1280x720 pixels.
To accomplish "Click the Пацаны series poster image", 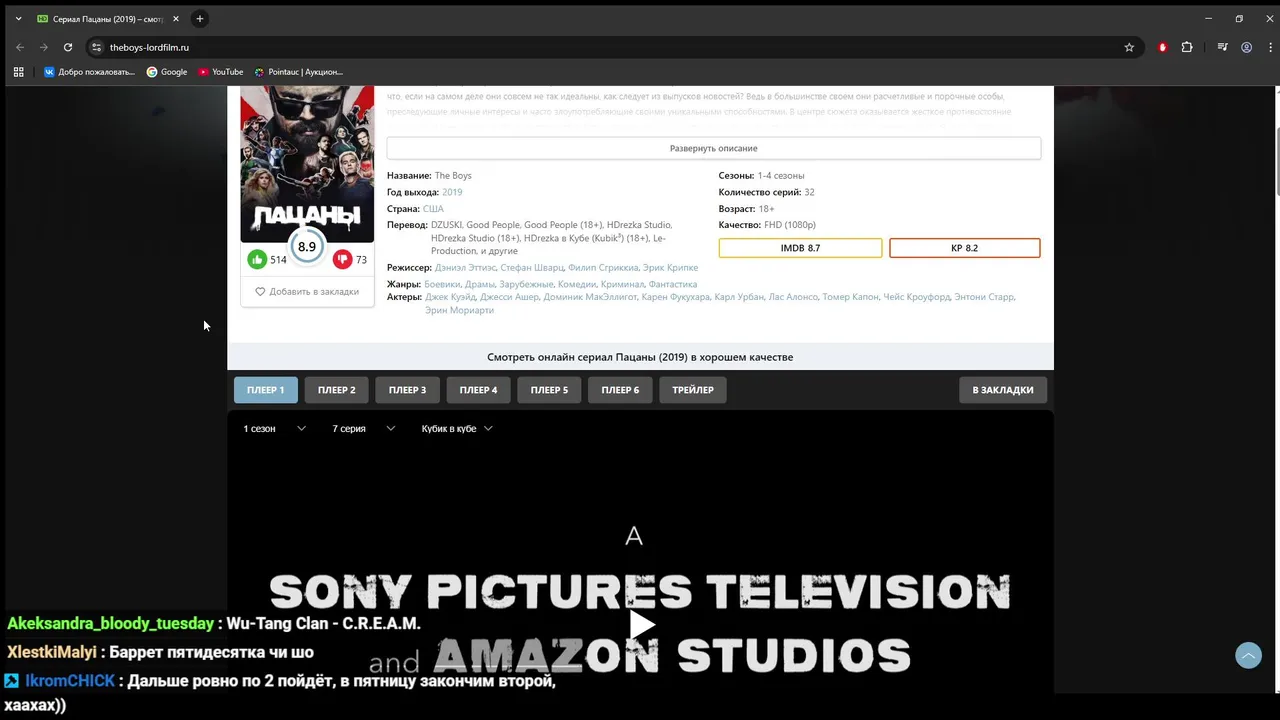I will pos(307,163).
